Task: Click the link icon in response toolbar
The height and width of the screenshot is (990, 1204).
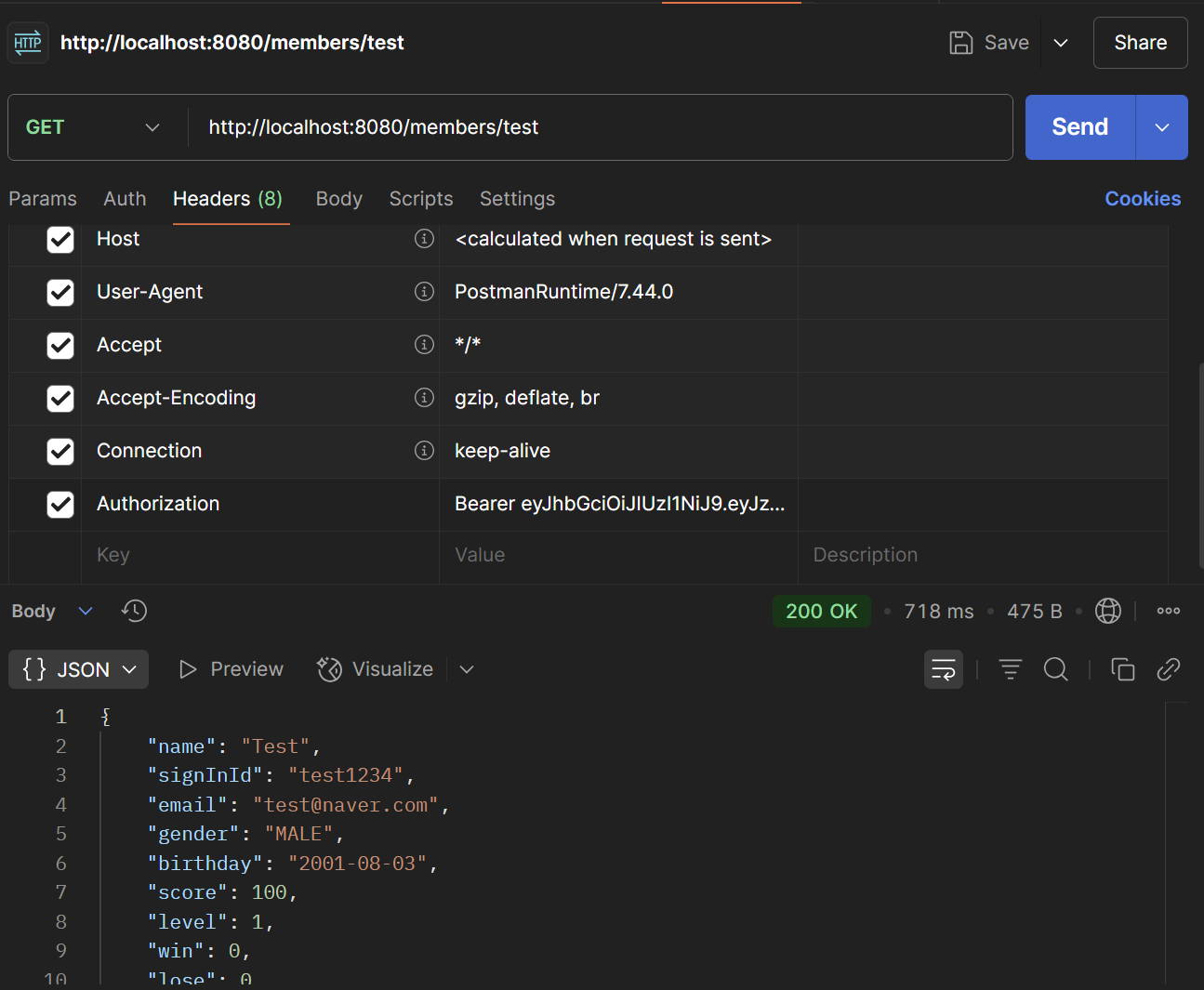Action: coord(1169,669)
